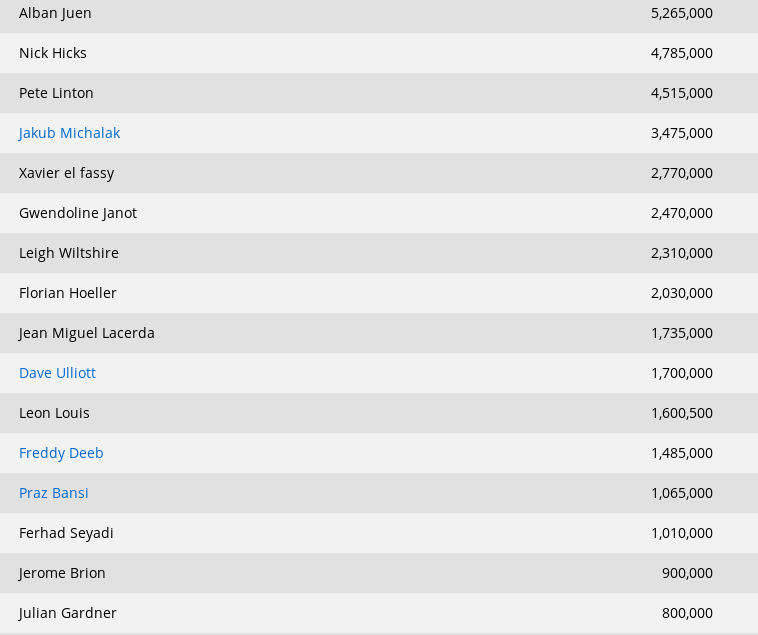
Task: Open Jakub Michalak's player profile link
Action: (69, 133)
